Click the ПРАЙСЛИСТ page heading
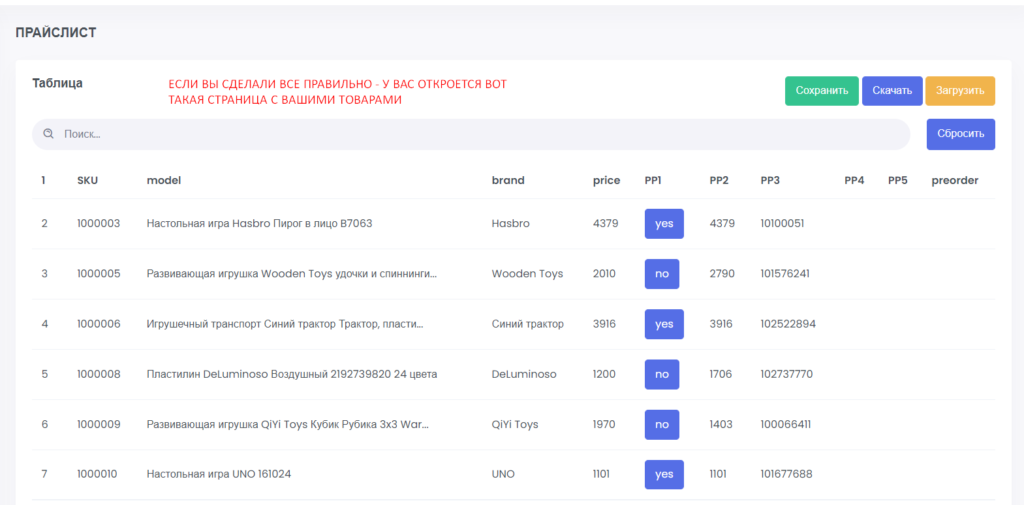Screen dimensions: 1024x505 point(56,33)
